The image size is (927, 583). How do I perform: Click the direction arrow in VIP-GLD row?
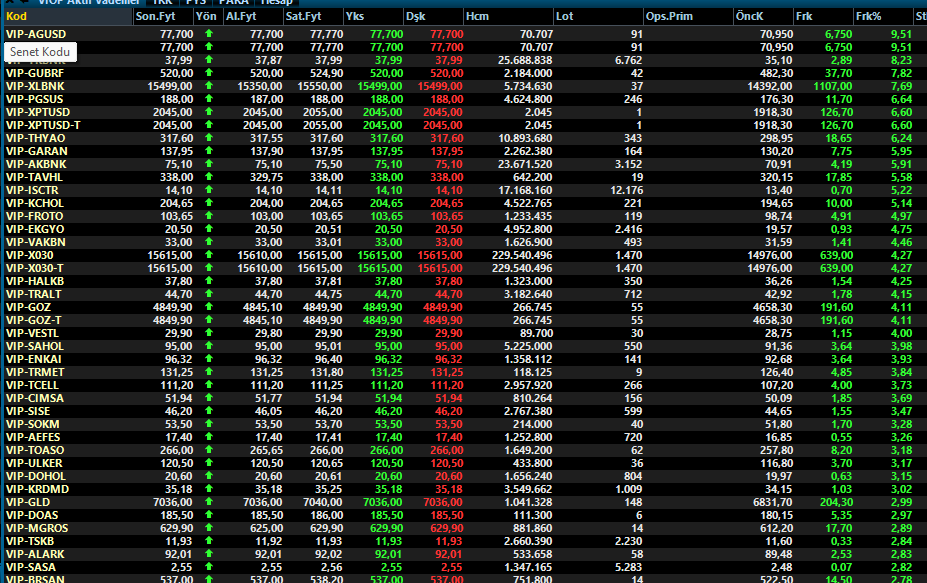[209, 502]
